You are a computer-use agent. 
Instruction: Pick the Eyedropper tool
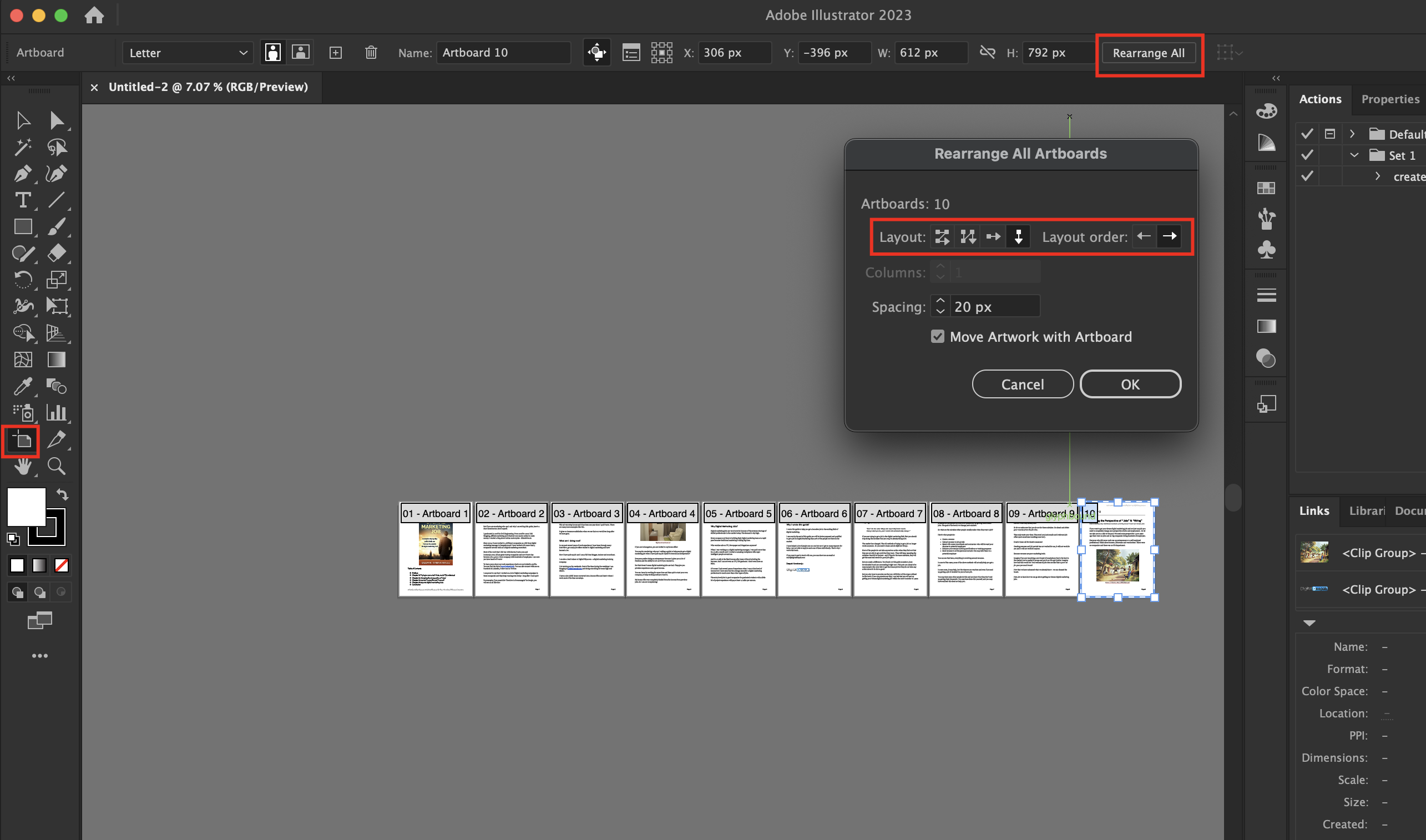[23, 387]
